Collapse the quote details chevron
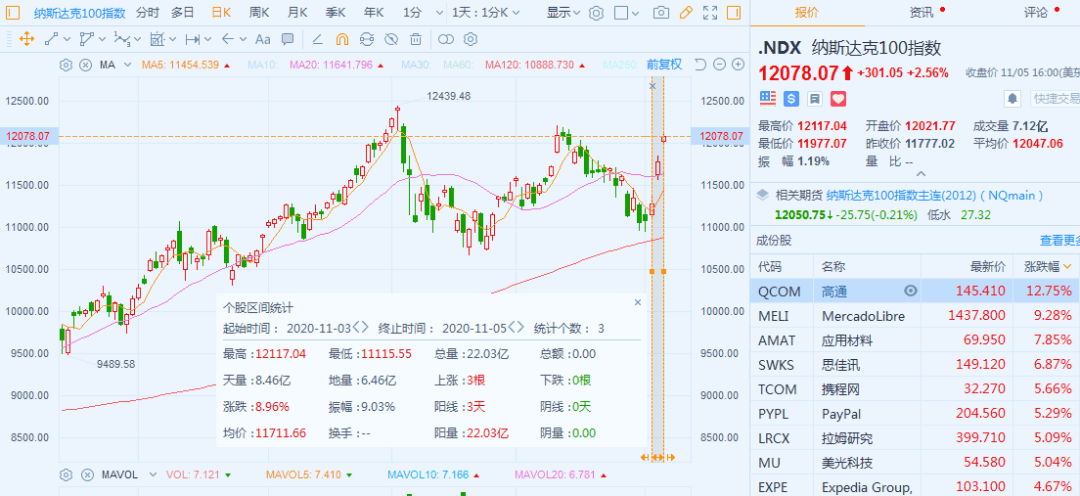 pos(921,174)
